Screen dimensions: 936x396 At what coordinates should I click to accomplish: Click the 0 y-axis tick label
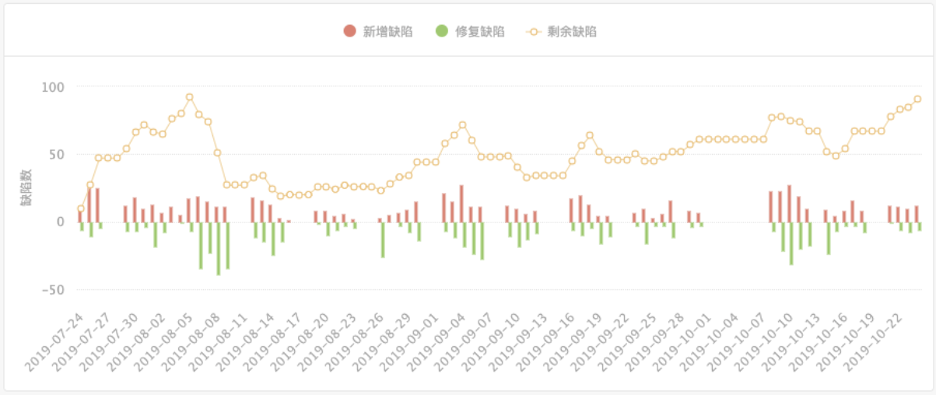coord(60,222)
